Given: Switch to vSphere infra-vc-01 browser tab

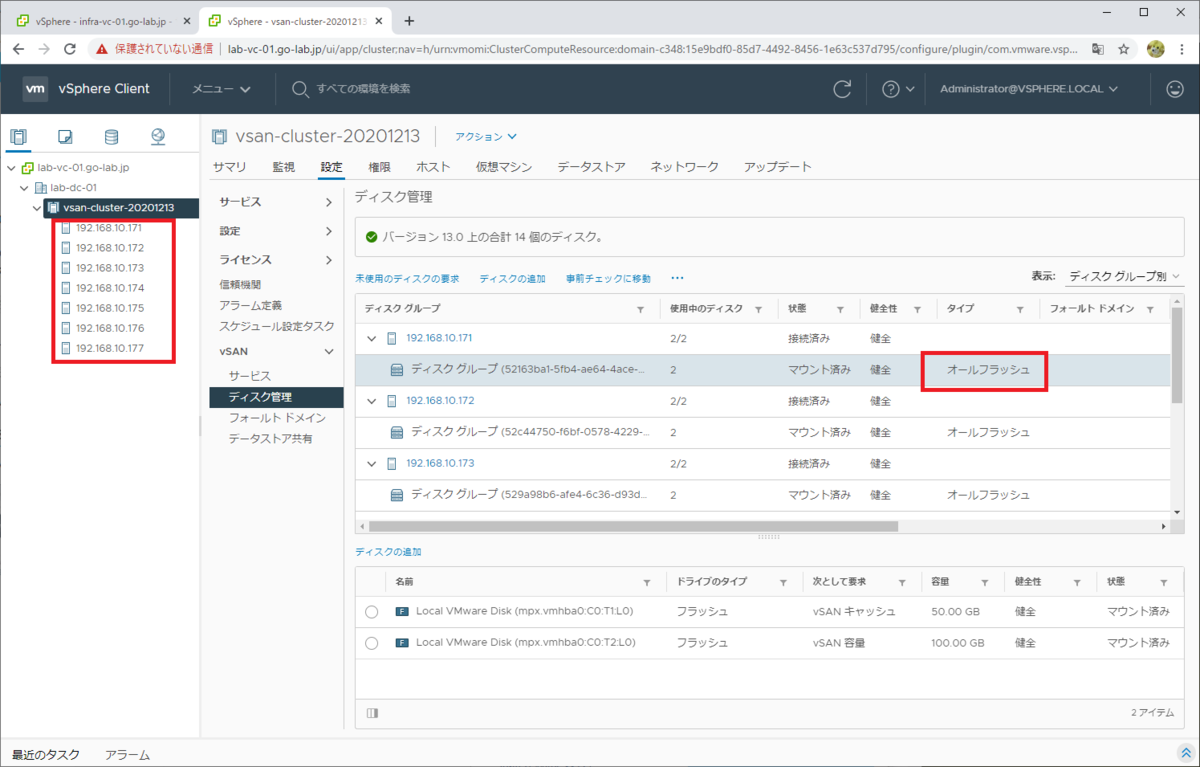Looking at the screenshot, I should 103,21.
